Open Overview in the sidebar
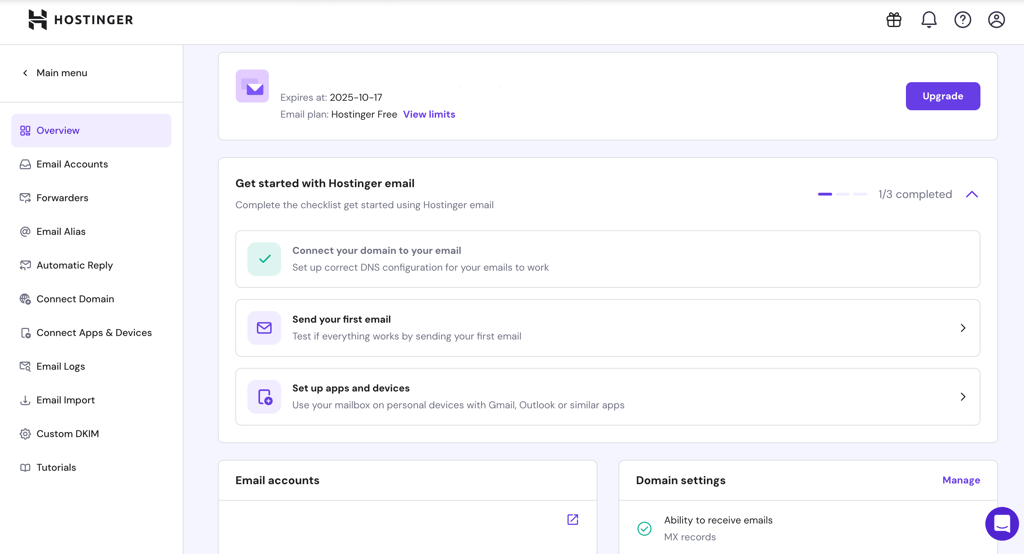Viewport: 1024px width, 554px height. tap(91, 131)
